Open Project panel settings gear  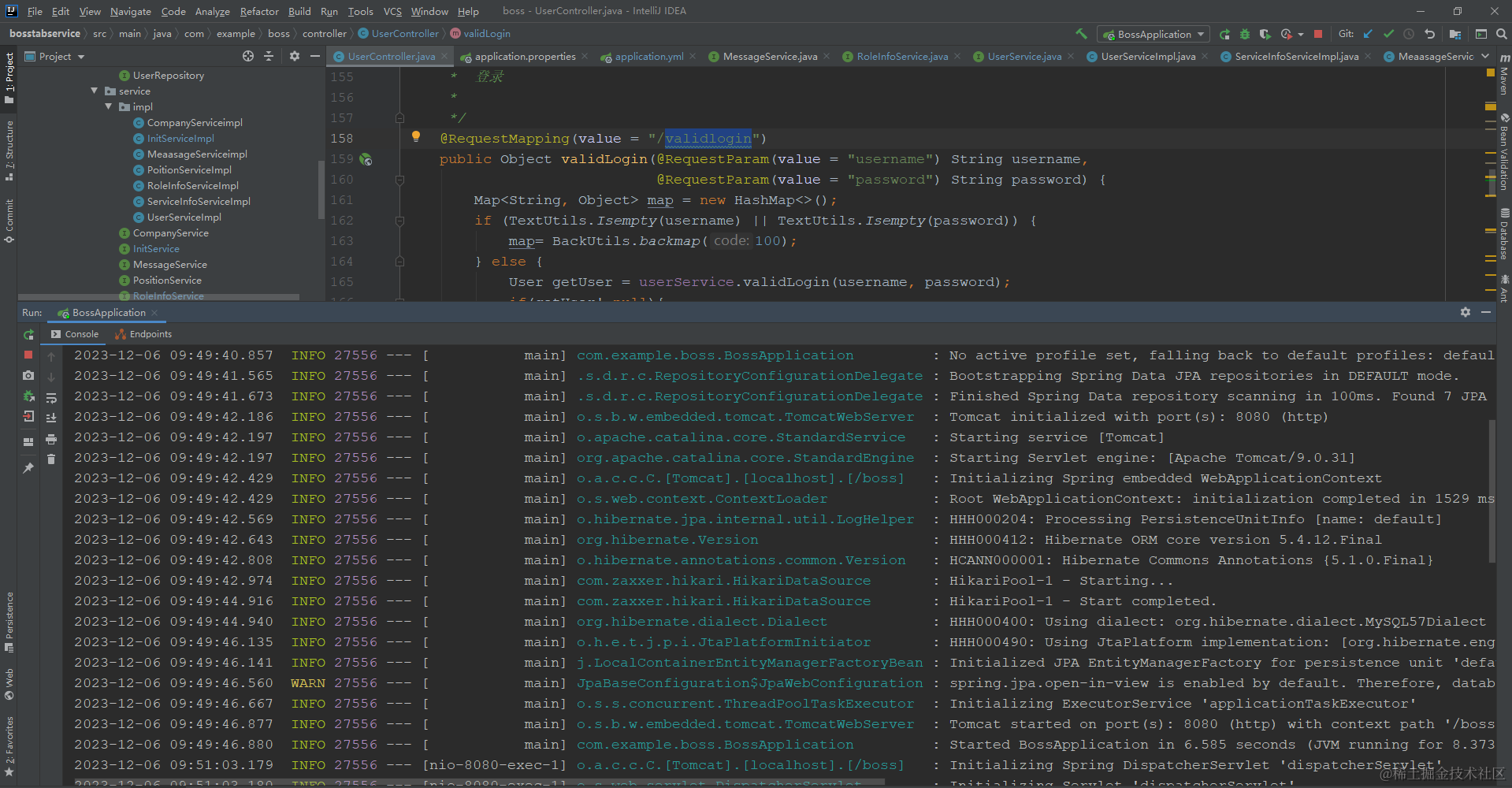[x=295, y=56]
